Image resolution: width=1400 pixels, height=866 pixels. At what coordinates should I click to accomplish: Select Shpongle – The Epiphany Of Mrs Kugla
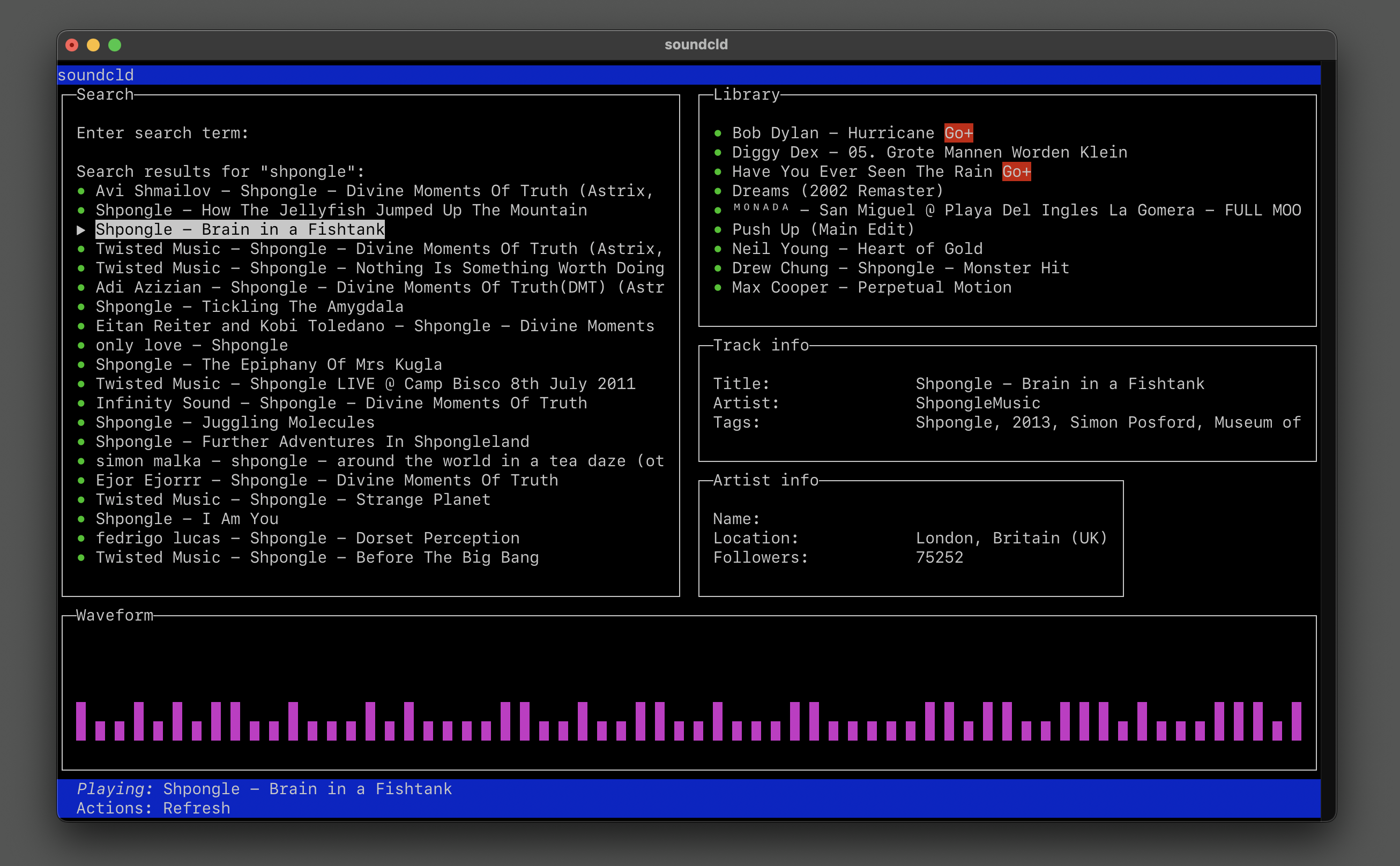[268, 364]
